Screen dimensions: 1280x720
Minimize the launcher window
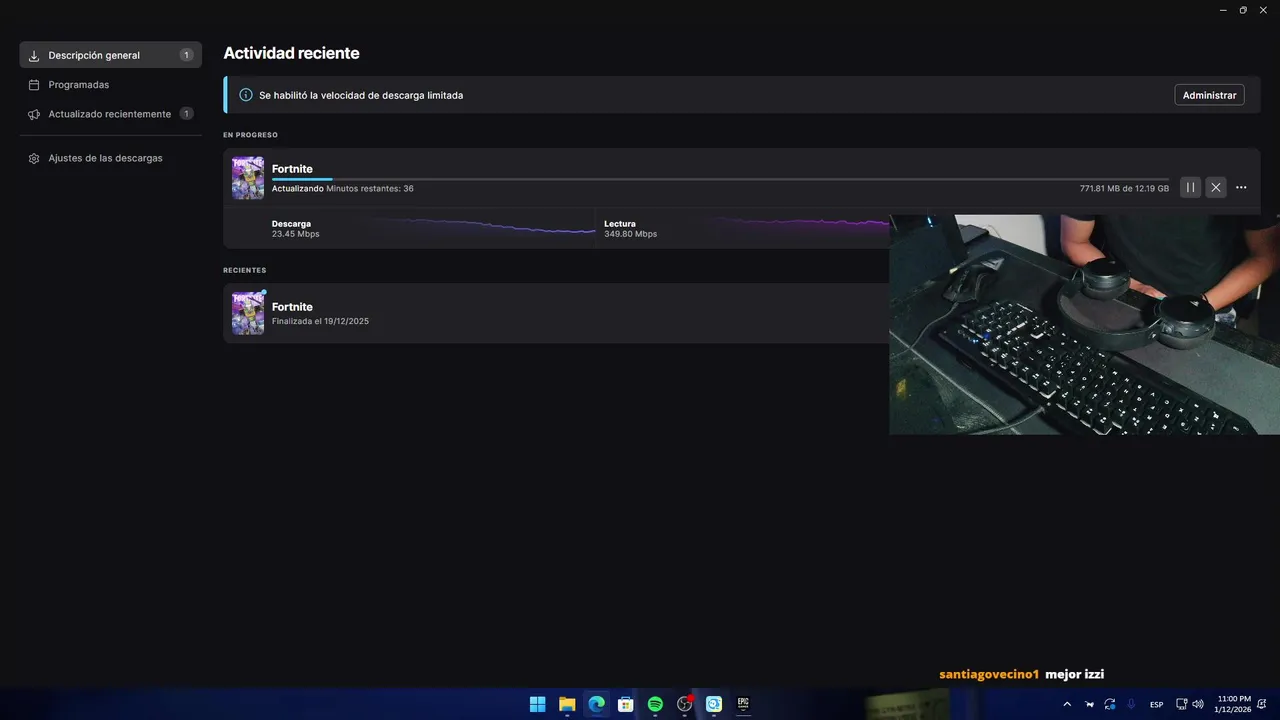click(x=1223, y=10)
